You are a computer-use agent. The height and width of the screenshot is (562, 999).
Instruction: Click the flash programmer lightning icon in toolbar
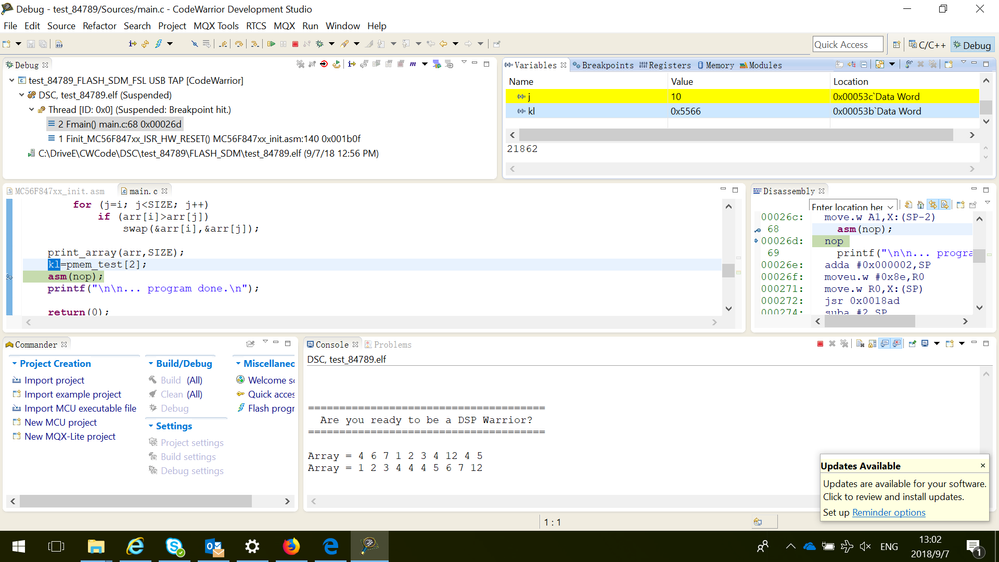[x=158, y=44]
